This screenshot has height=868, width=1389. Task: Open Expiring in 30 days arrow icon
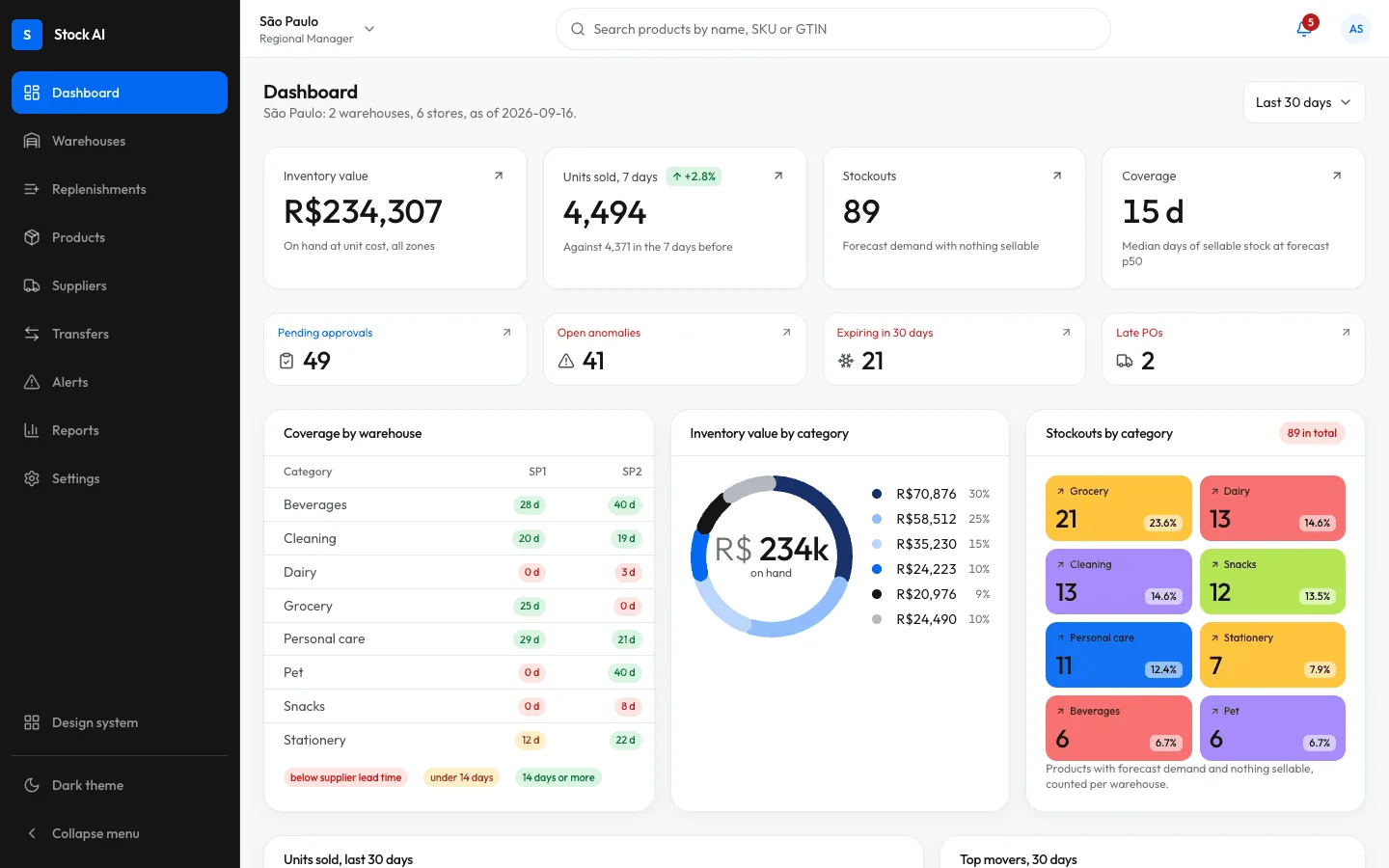tap(1066, 333)
